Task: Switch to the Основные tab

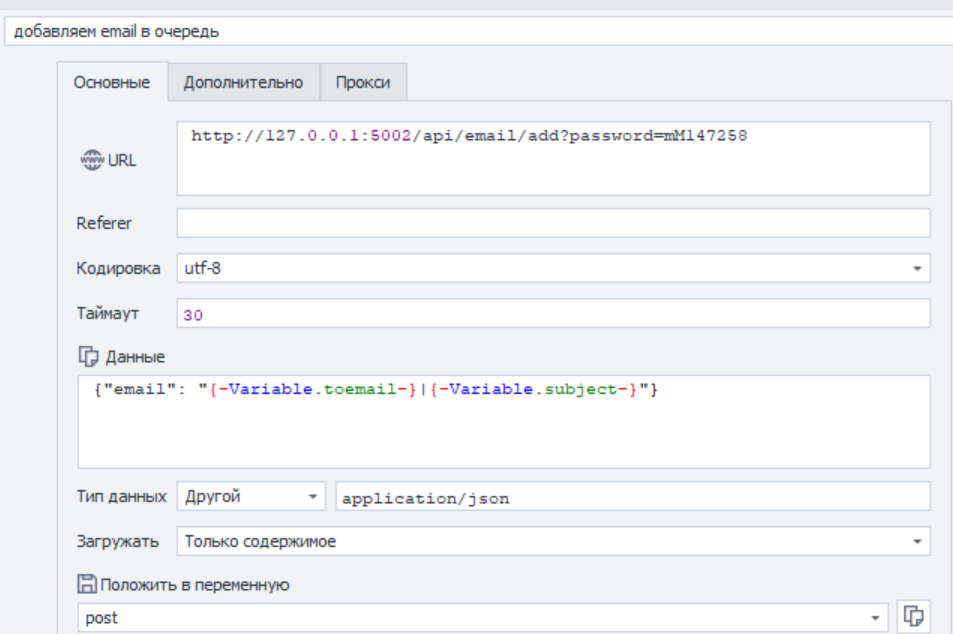Action: 112,83
